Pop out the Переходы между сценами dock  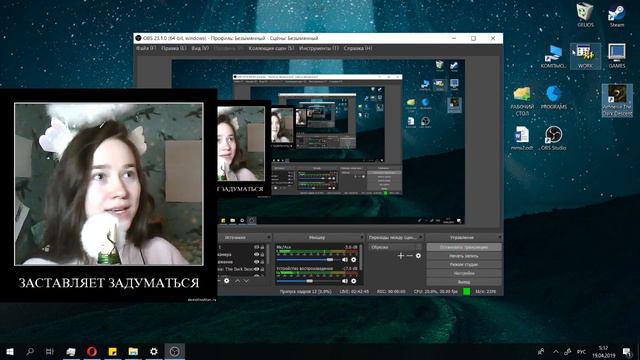[x=421, y=237]
